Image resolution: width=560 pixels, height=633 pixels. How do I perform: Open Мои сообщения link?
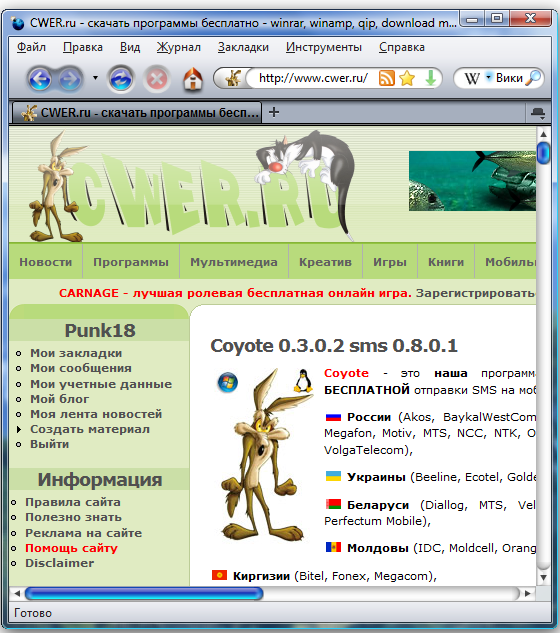tap(81, 368)
